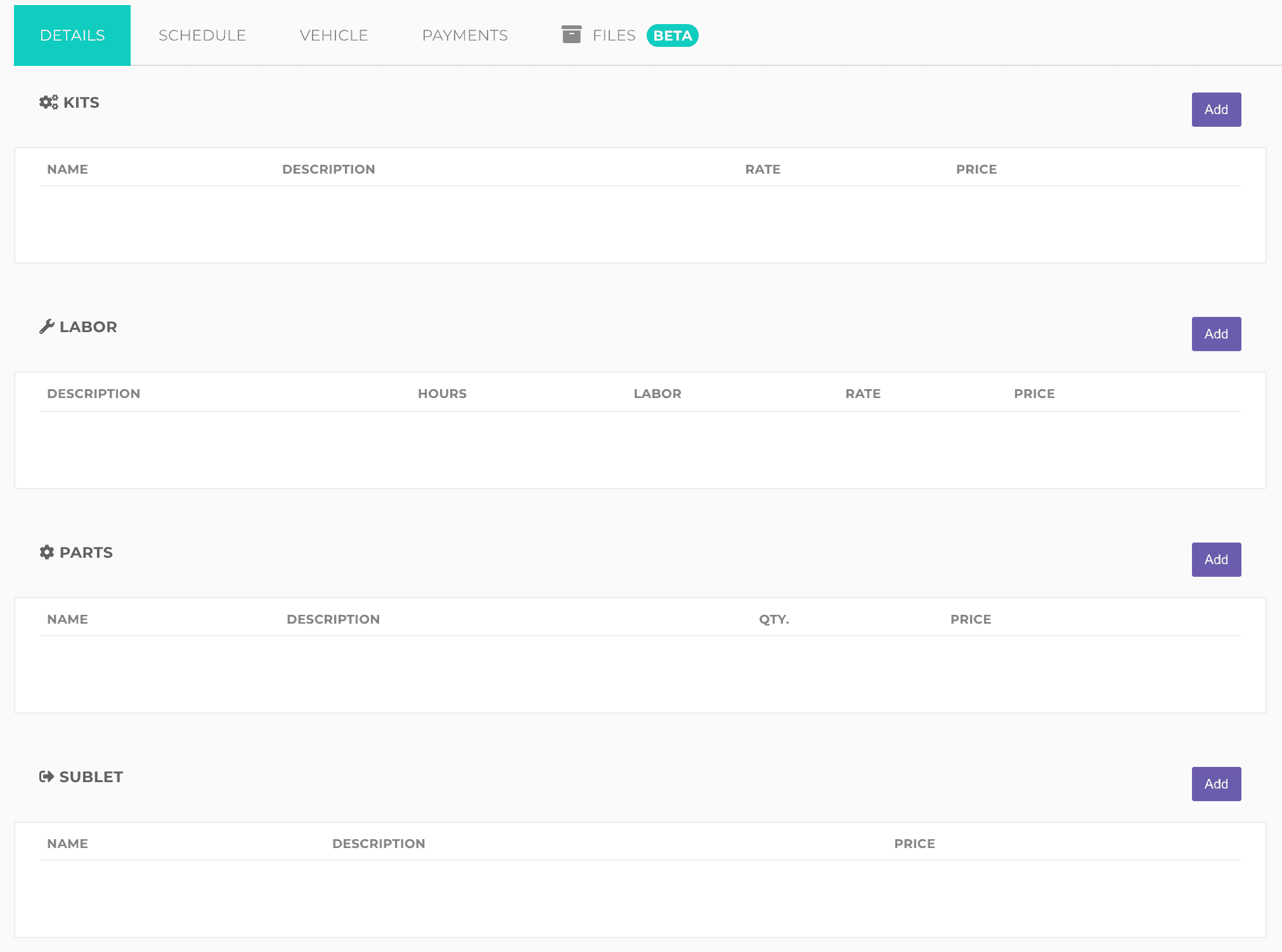Click the wrench icon beside LABOR
Image resolution: width=1282 pixels, height=952 pixels.
(46, 326)
